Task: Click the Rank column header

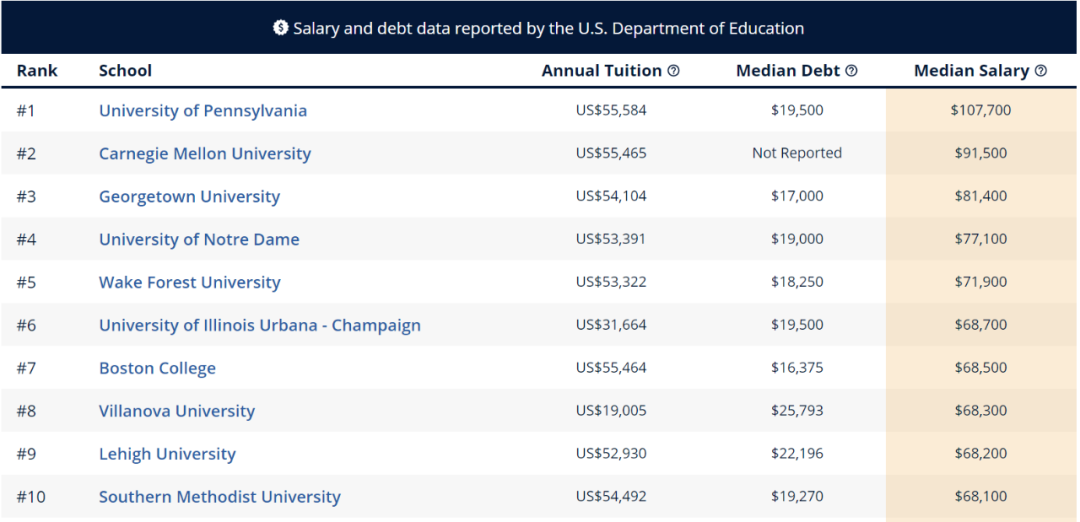Action: click(x=37, y=71)
